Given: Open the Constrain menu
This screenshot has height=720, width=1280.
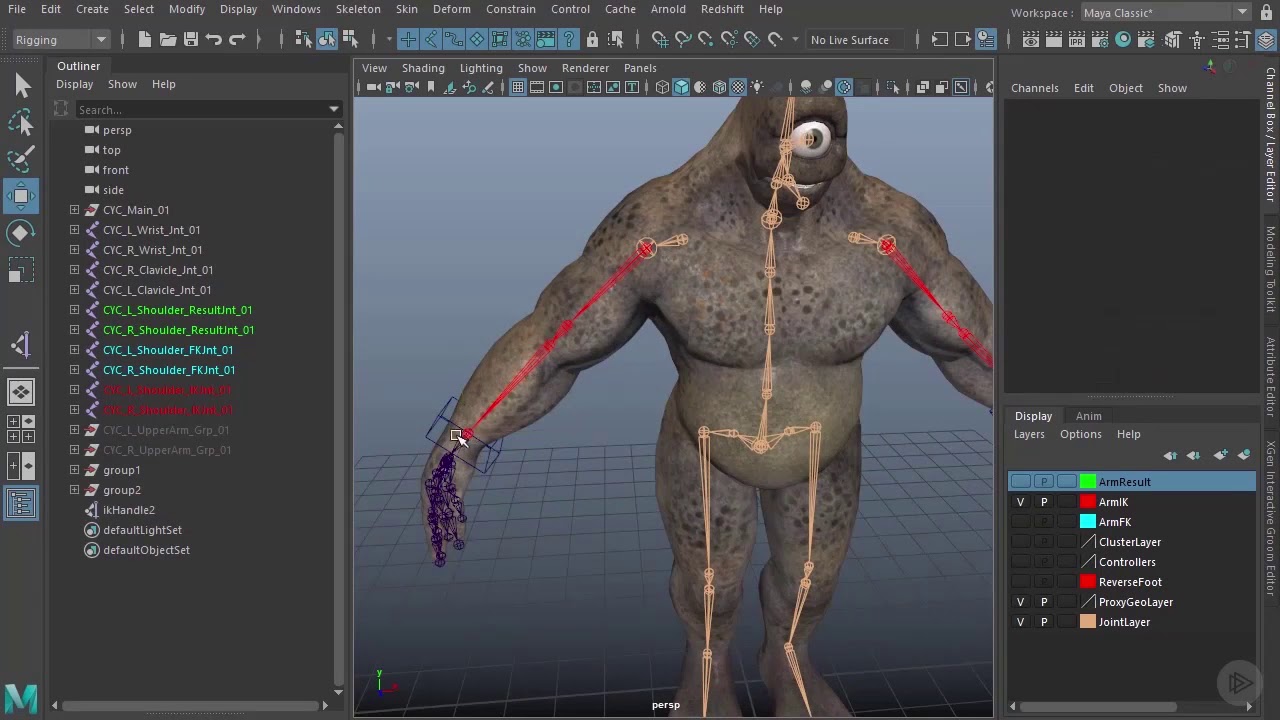Looking at the screenshot, I should 511,9.
